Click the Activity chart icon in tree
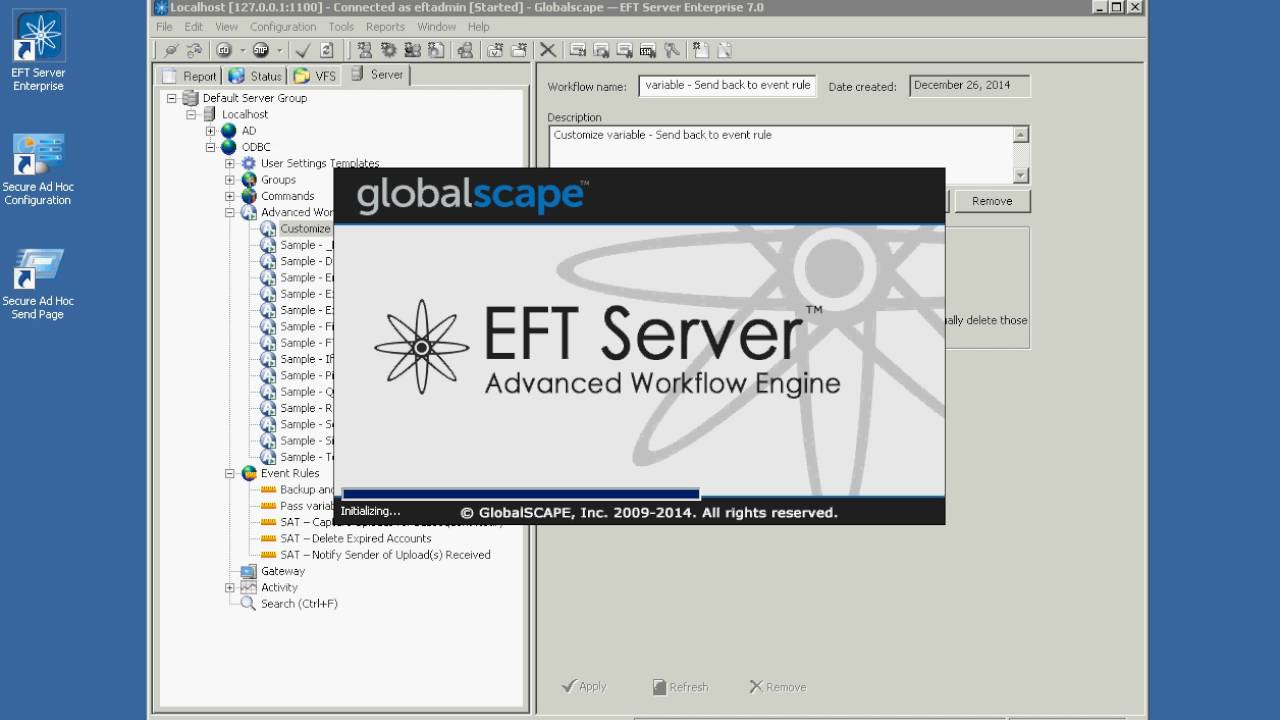 248,587
